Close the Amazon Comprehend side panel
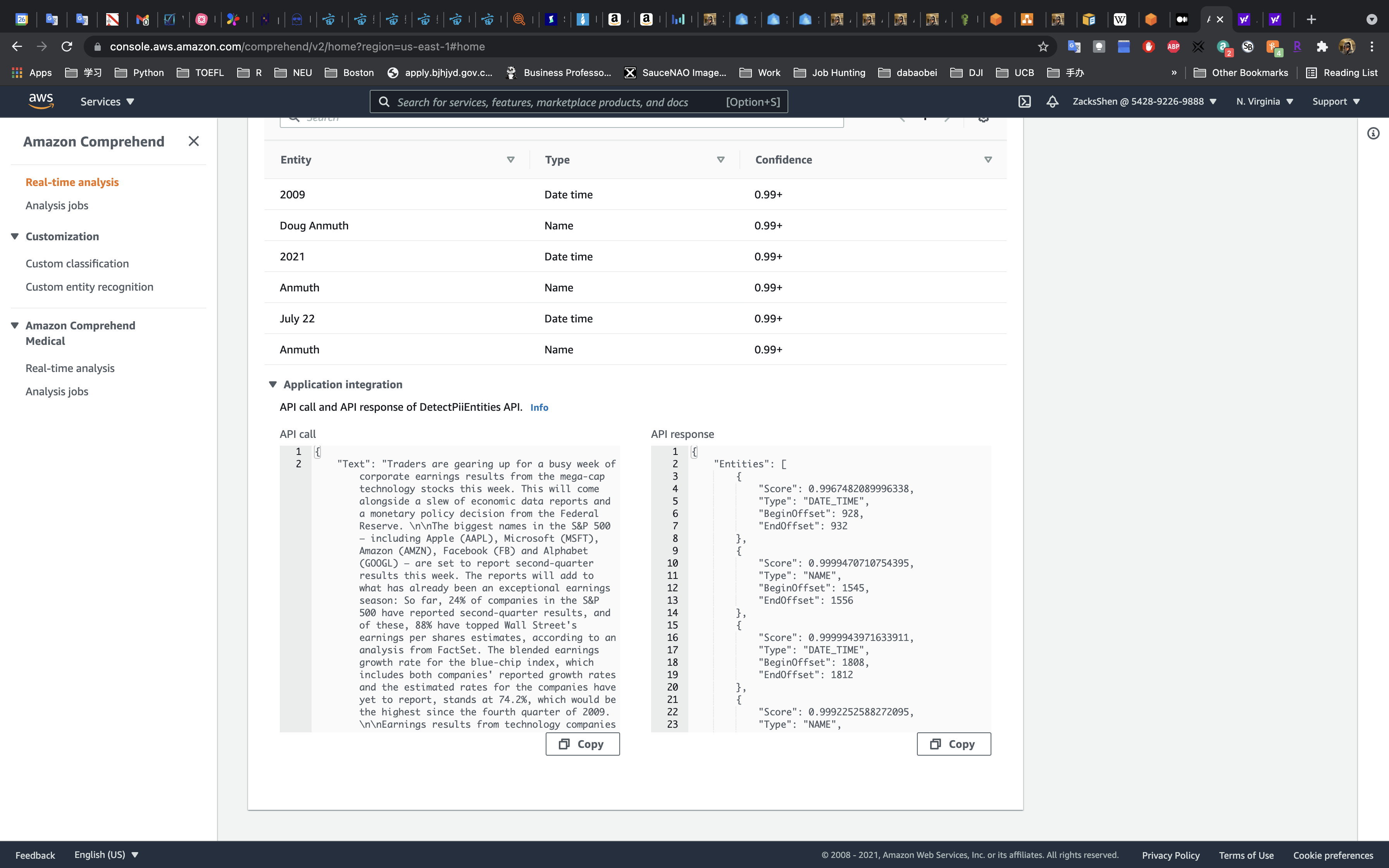Image resolution: width=1389 pixels, height=868 pixels. pyautogui.click(x=193, y=141)
